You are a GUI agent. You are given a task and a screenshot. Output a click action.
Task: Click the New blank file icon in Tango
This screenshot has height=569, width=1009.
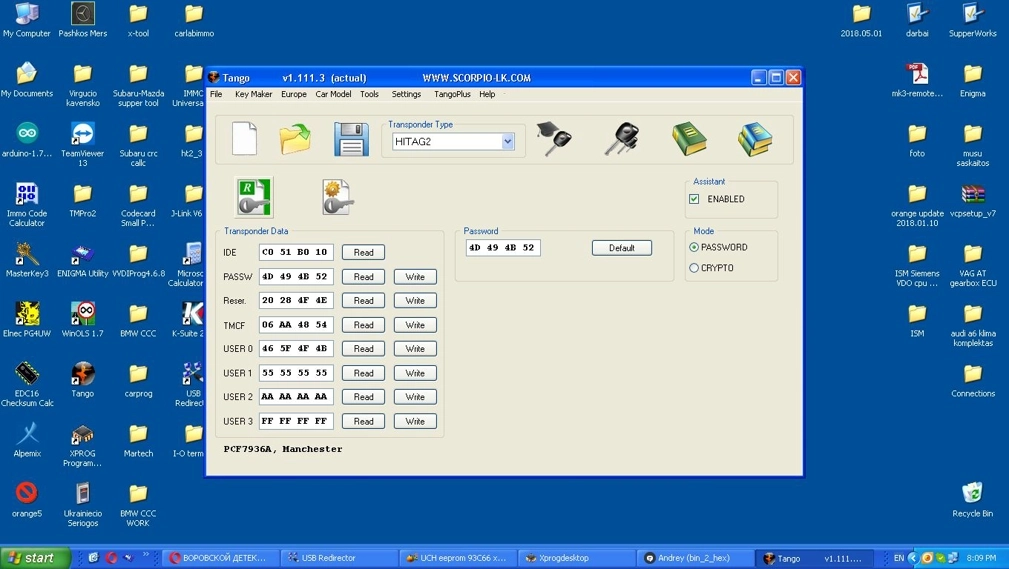tap(245, 138)
